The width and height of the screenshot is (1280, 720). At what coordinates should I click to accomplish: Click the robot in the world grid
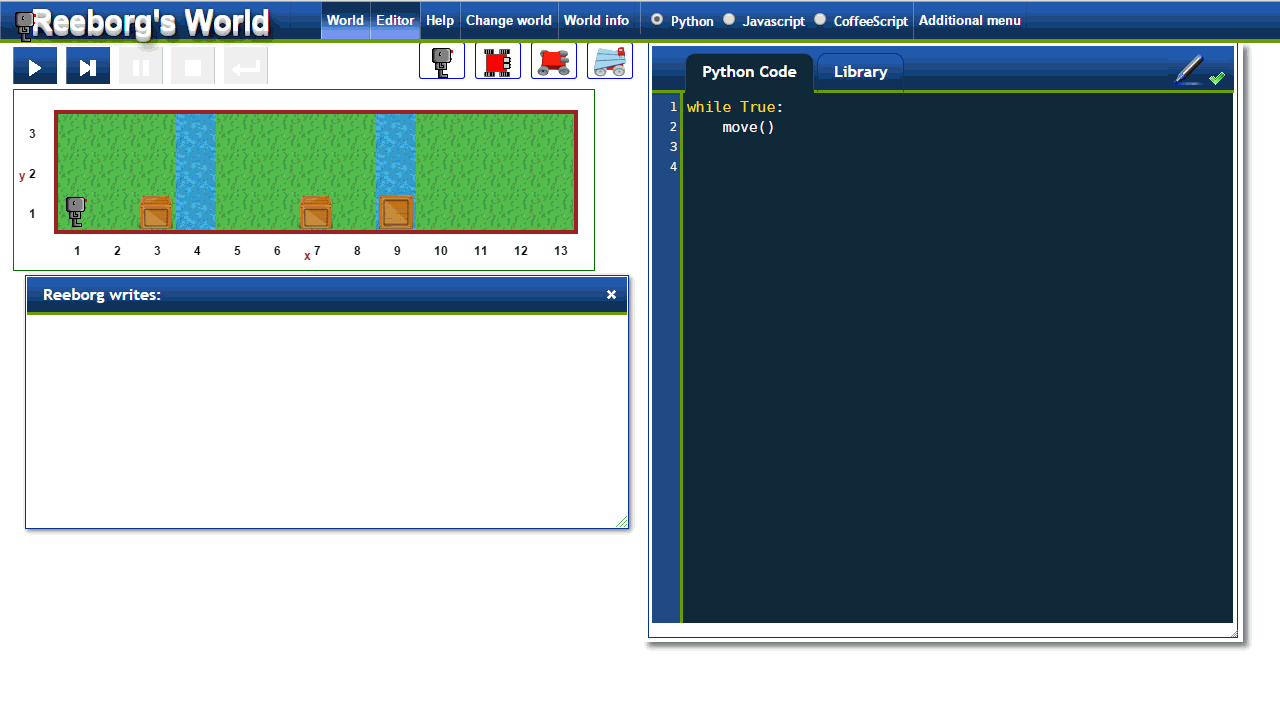tap(76, 212)
